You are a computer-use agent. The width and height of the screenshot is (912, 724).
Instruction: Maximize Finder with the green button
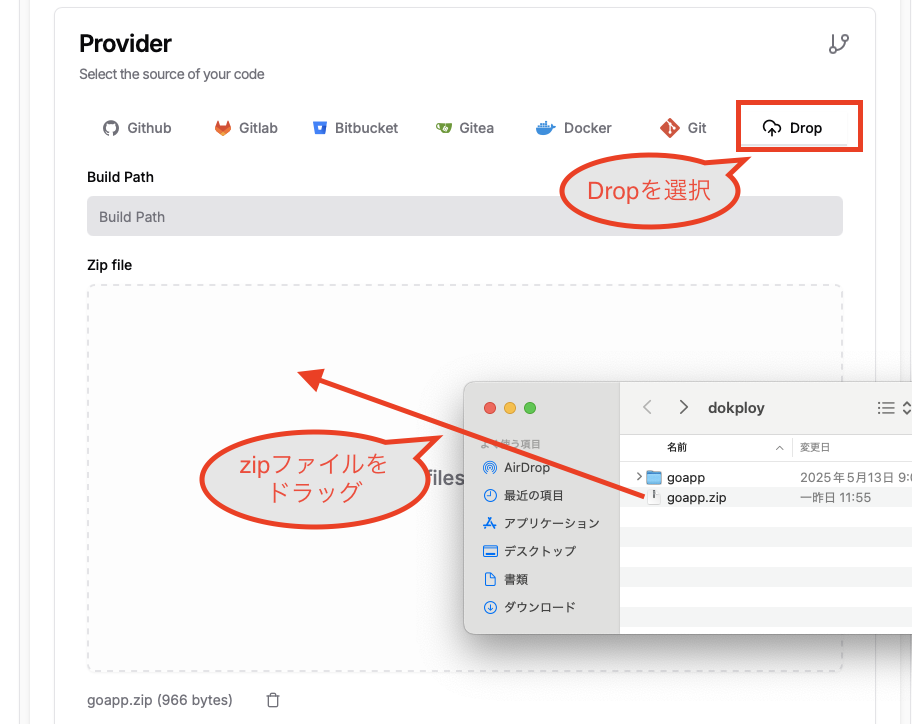(530, 408)
